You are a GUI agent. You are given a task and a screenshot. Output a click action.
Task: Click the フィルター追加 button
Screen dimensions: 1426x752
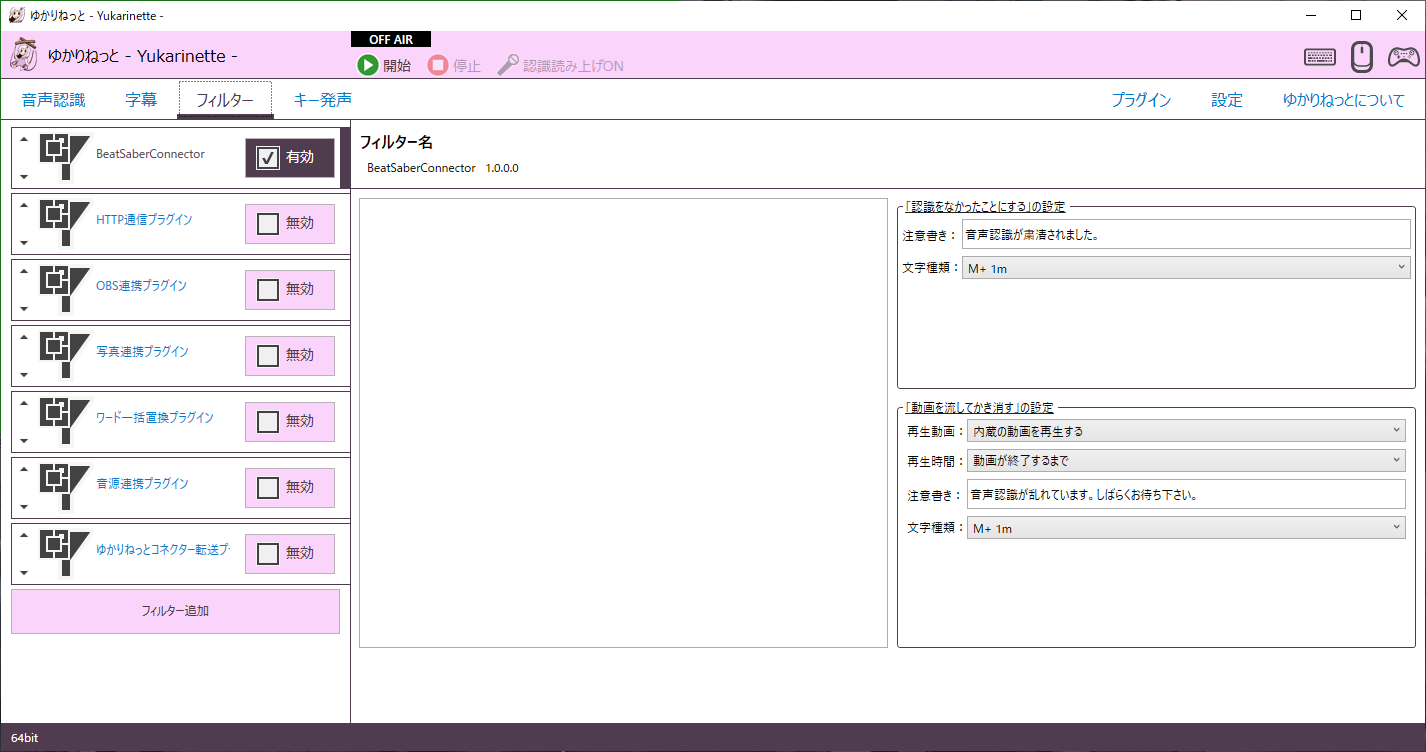pyautogui.click(x=175, y=611)
